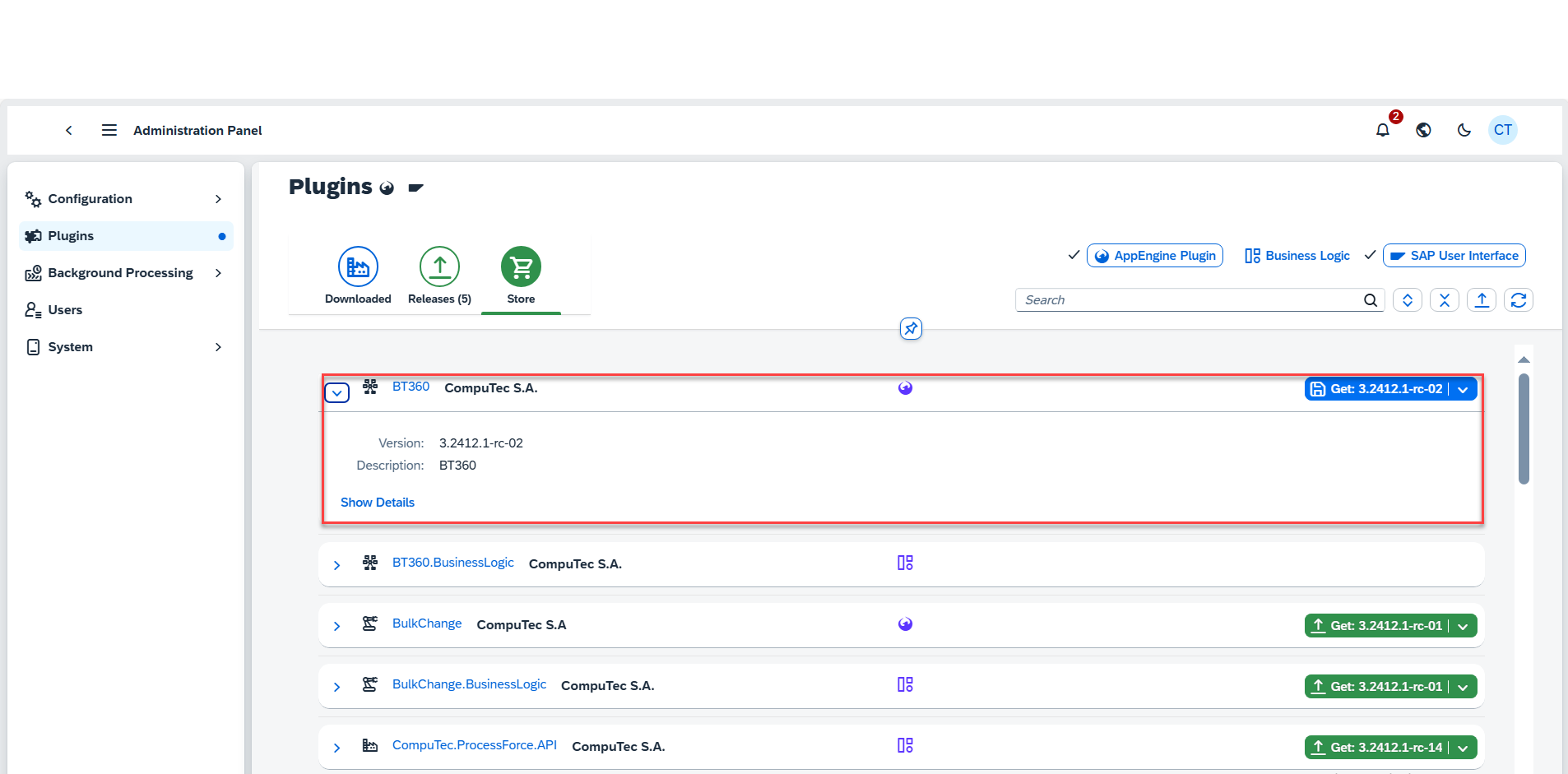Click the Show Details link
This screenshot has width=1568, height=774.
pyautogui.click(x=378, y=503)
